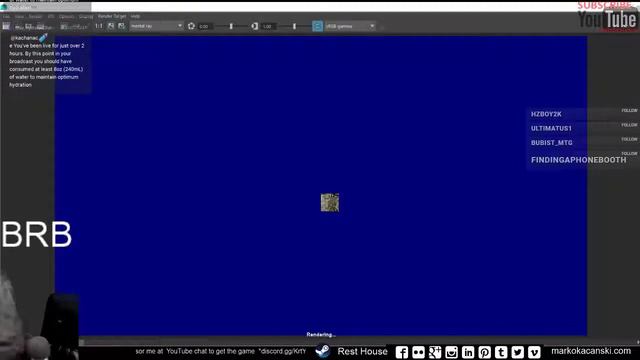
Task: Click the Remove image icon
Action: [121, 26]
